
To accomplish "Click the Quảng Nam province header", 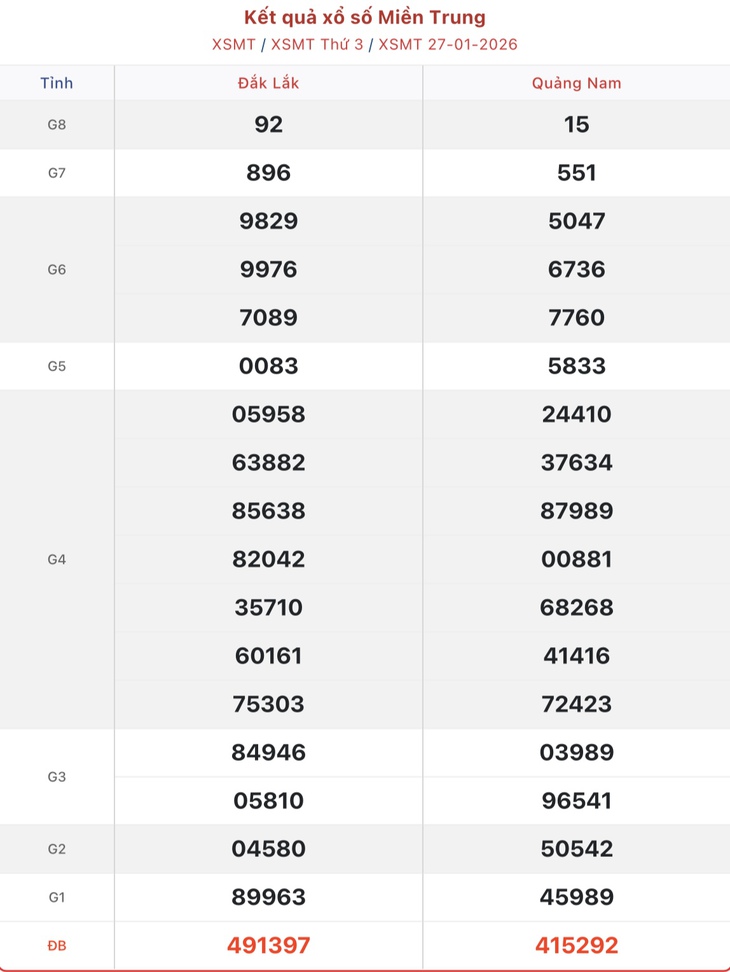I will (x=576, y=83).
